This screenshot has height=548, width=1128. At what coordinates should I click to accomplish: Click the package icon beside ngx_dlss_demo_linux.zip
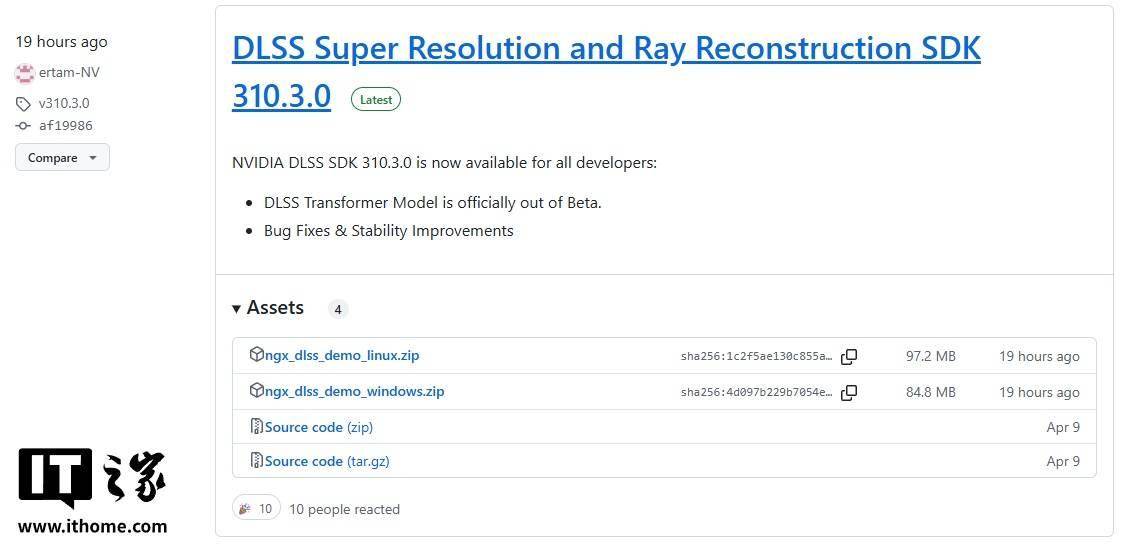tap(256, 355)
